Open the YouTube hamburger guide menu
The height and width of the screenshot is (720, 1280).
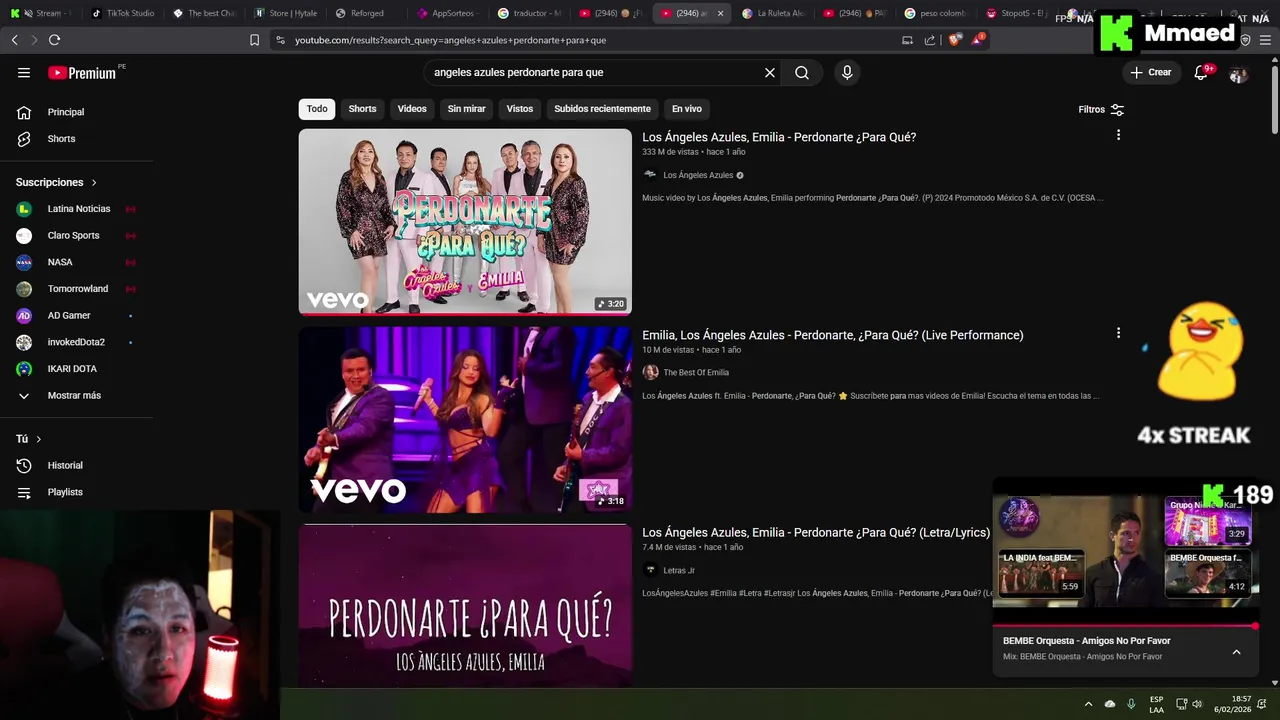coord(24,72)
